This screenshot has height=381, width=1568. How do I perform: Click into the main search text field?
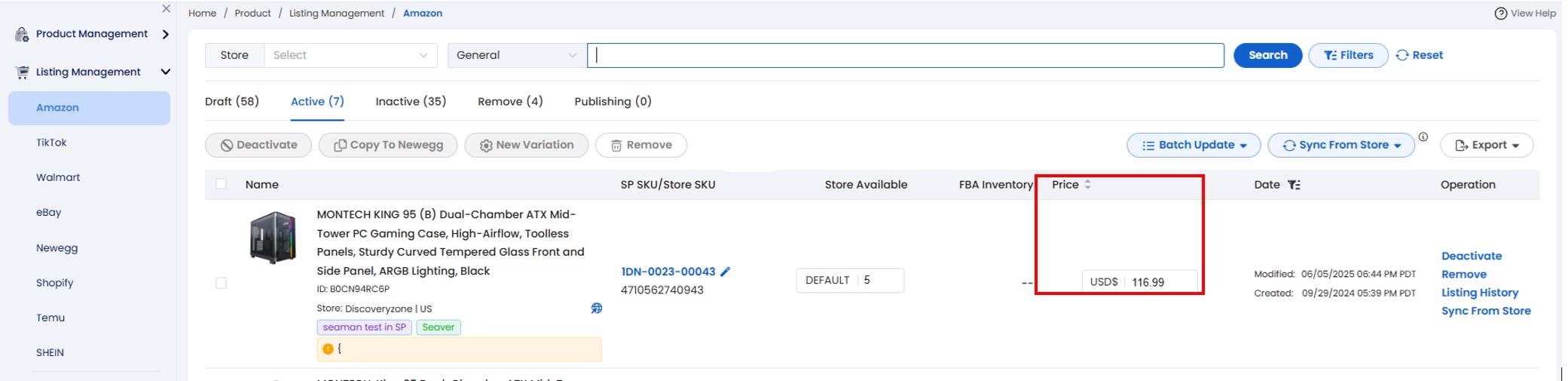[x=906, y=55]
